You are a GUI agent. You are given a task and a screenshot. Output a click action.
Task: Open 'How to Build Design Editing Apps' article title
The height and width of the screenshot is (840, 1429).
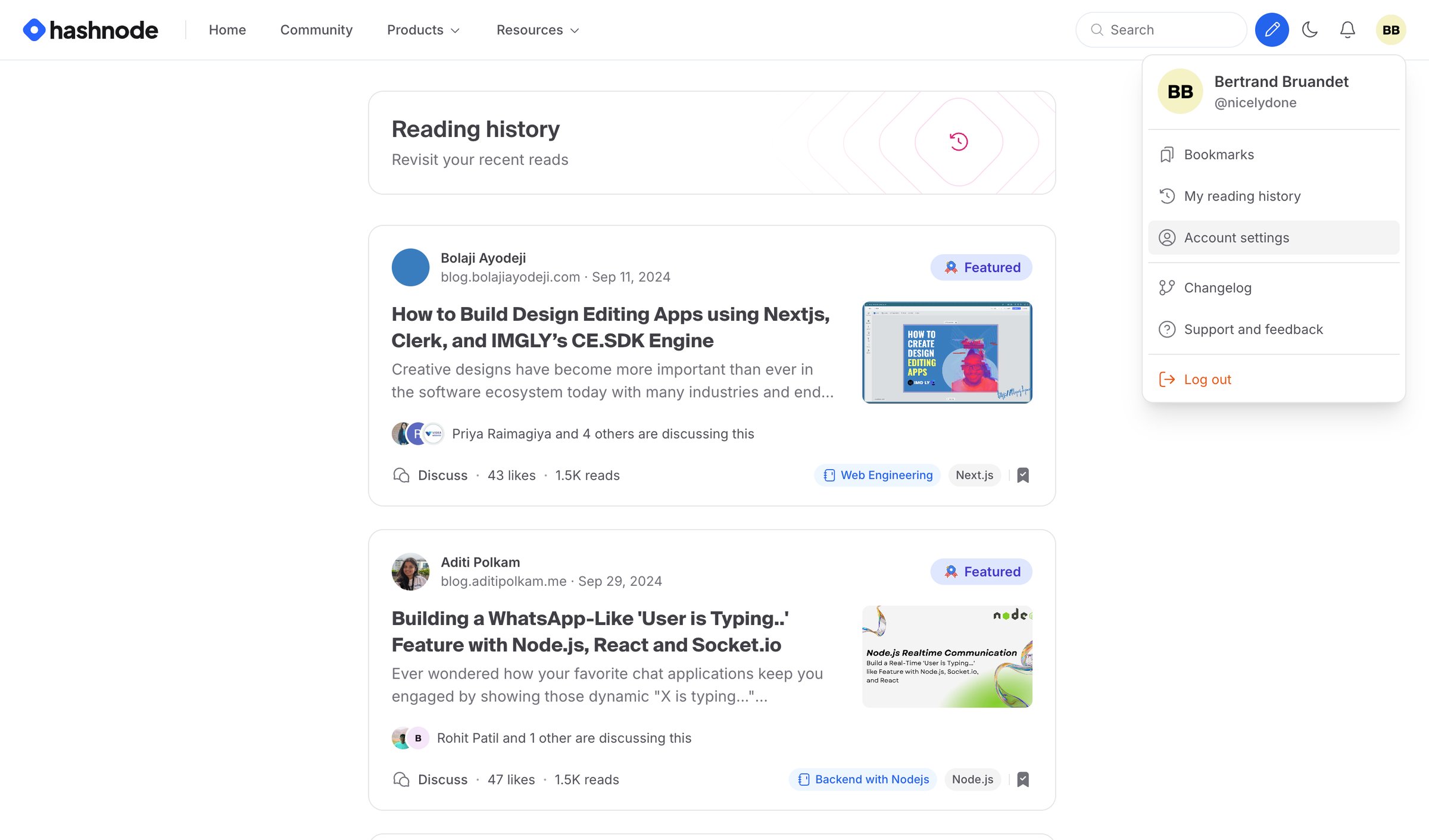point(611,327)
